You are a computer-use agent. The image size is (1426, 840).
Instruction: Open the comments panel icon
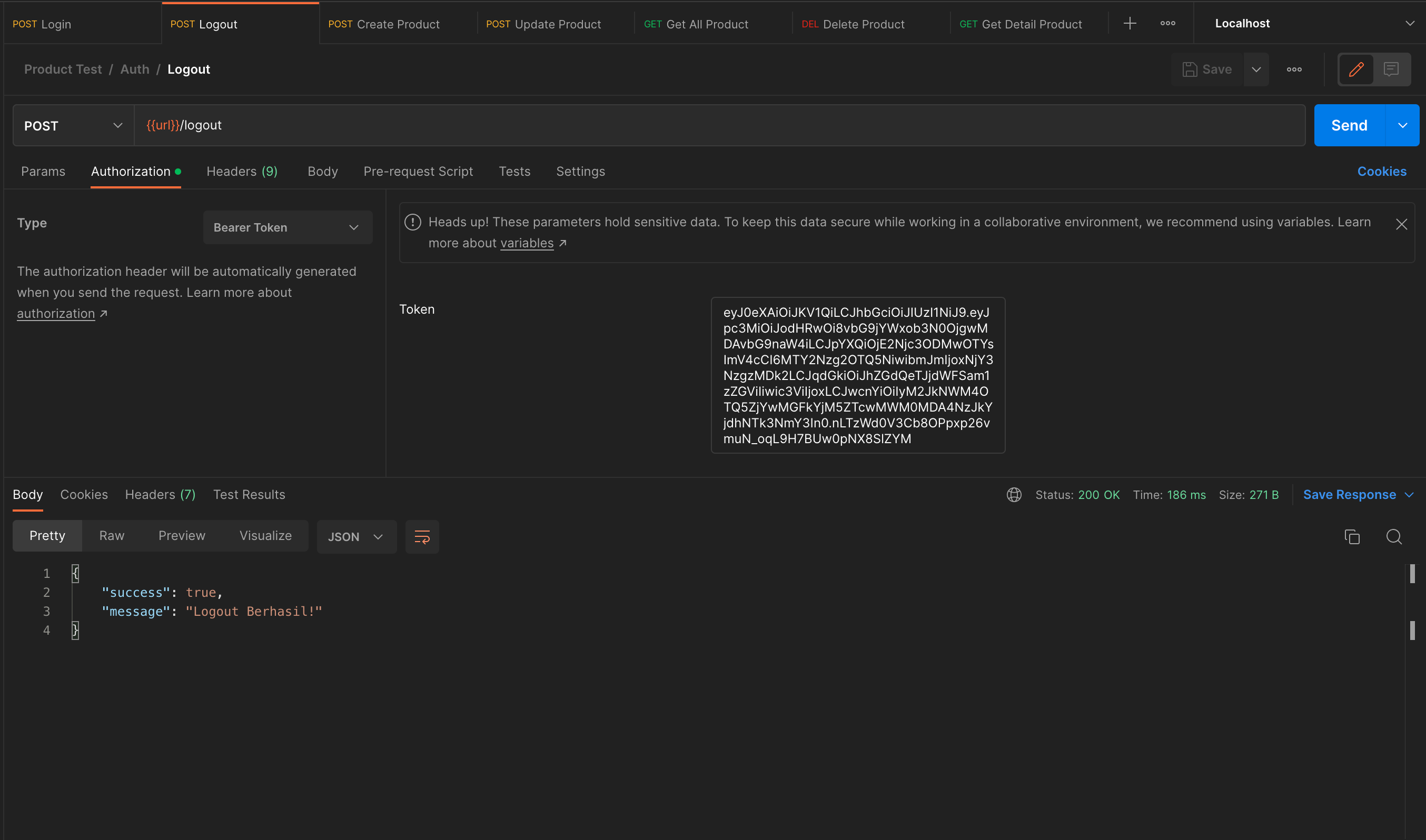point(1391,69)
